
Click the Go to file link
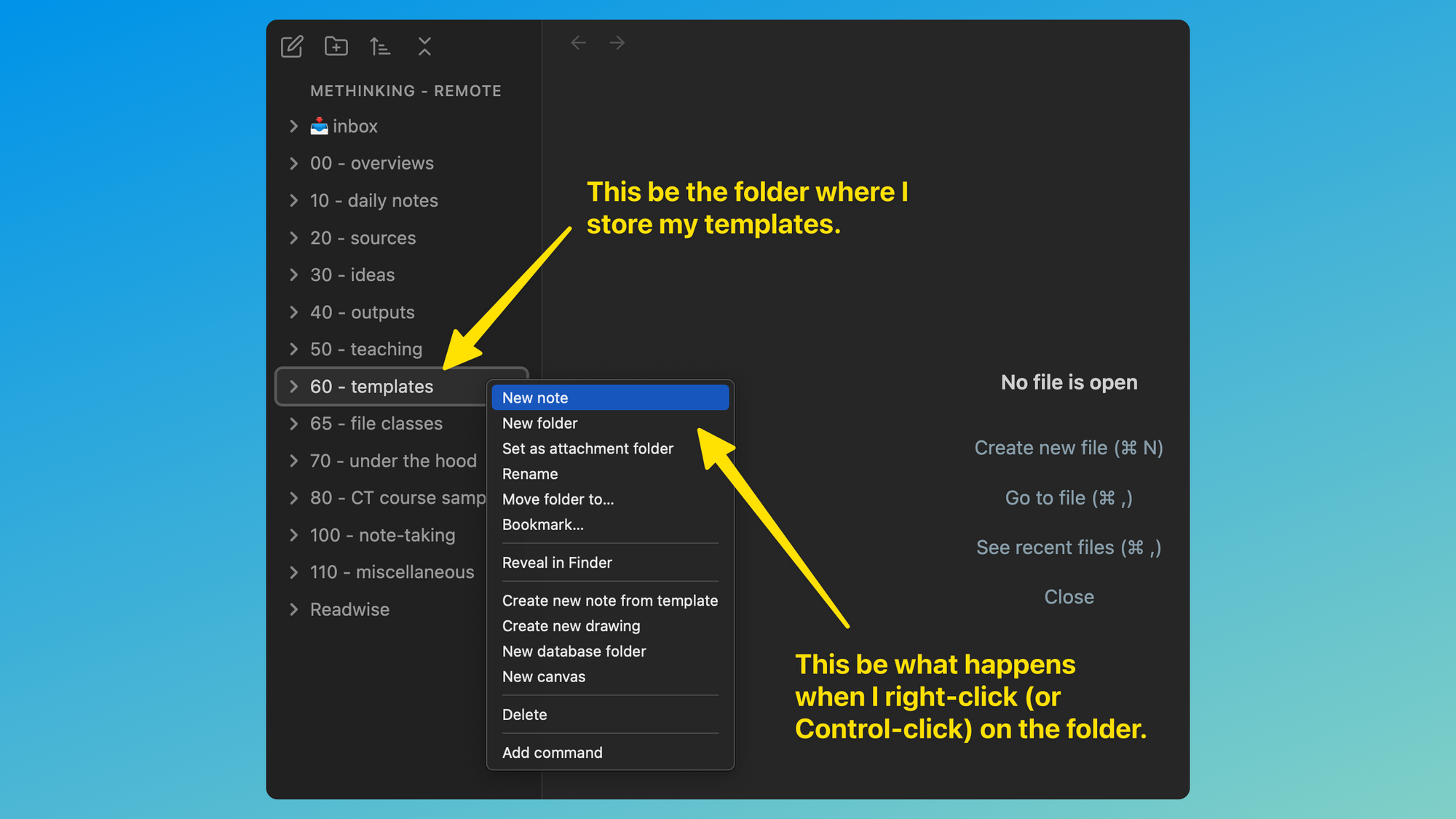[1068, 498]
